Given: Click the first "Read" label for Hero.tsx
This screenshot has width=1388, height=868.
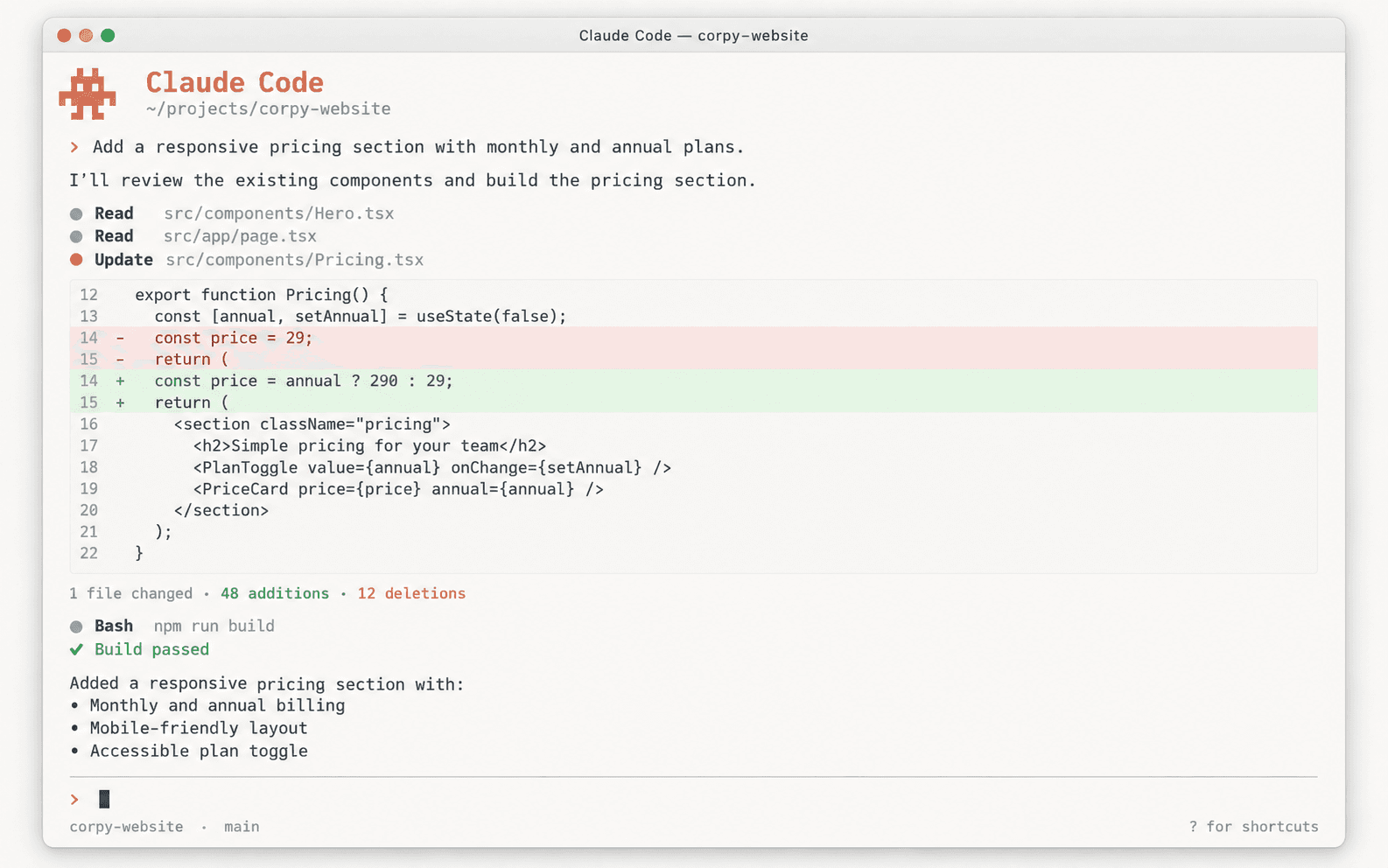Looking at the screenshot, I should (x=114, y=213).
